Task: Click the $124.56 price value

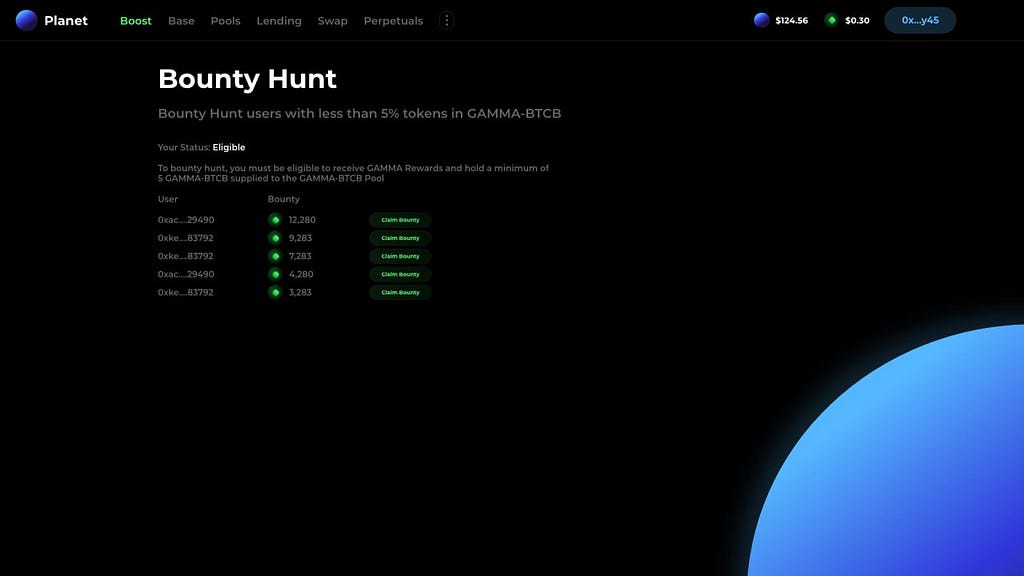Action: click(792, 21)
